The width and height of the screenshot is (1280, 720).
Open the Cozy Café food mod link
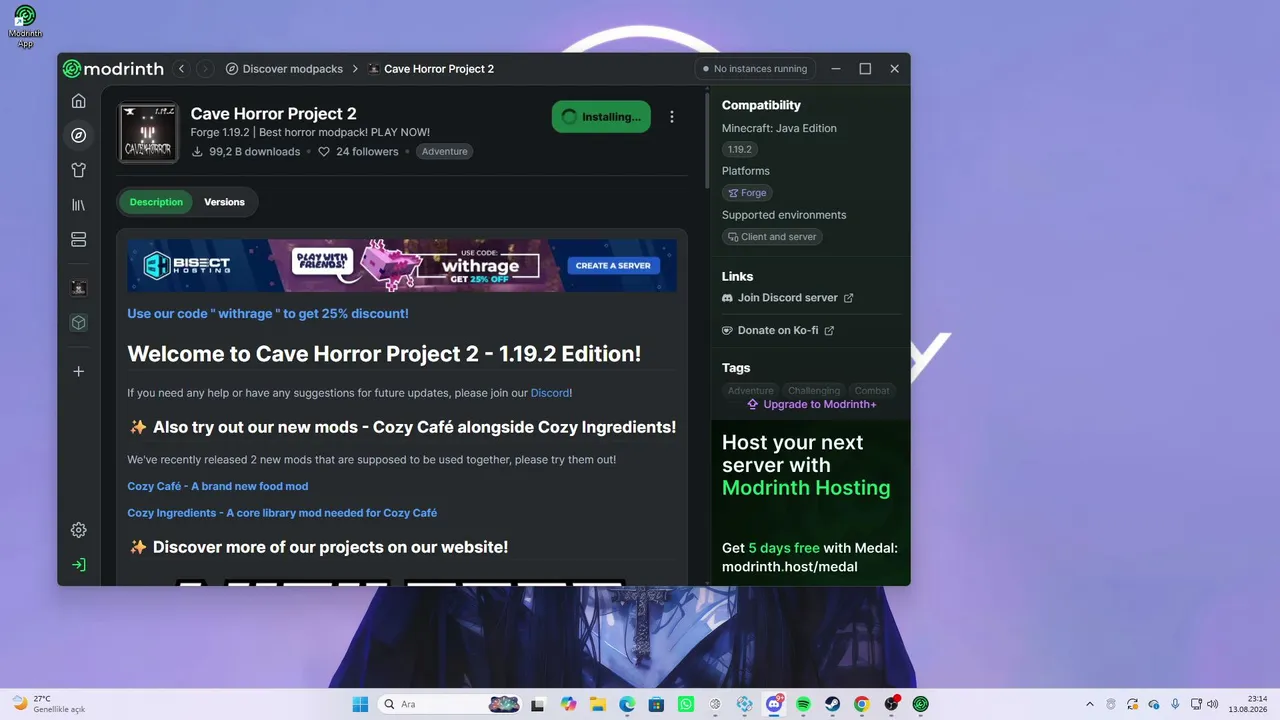[x=218, y=486]
